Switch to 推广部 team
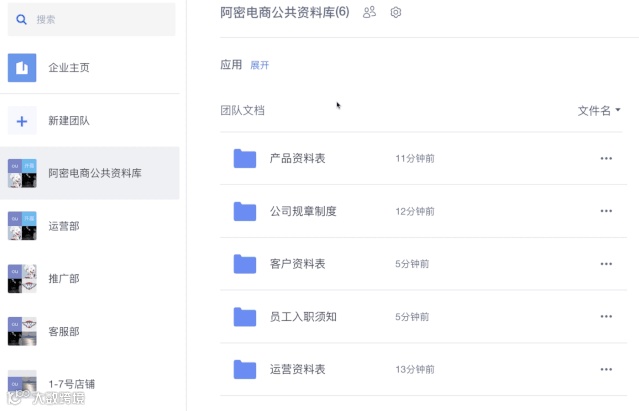This screenshot has height=411, width=639. [63, 279]
